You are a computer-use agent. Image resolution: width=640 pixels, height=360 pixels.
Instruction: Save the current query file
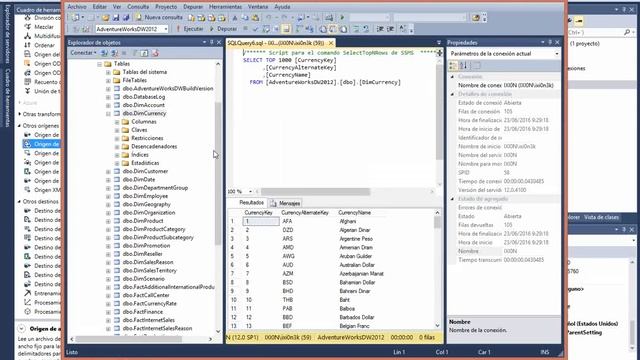(x=116, y=18)
